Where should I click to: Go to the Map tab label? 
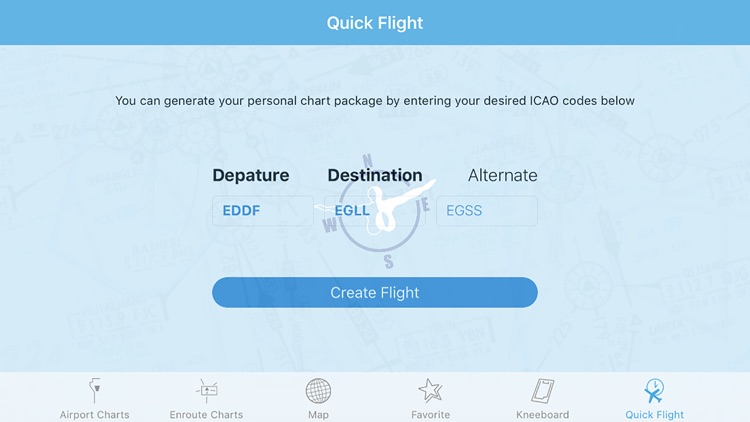coord(318,414)
